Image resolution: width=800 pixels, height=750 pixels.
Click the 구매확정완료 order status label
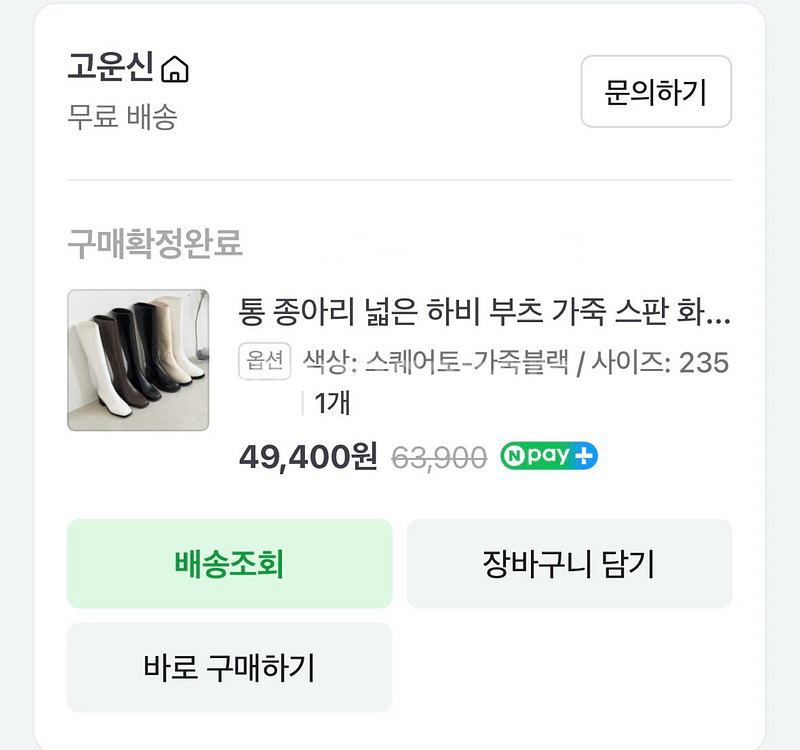coord(155,242)
